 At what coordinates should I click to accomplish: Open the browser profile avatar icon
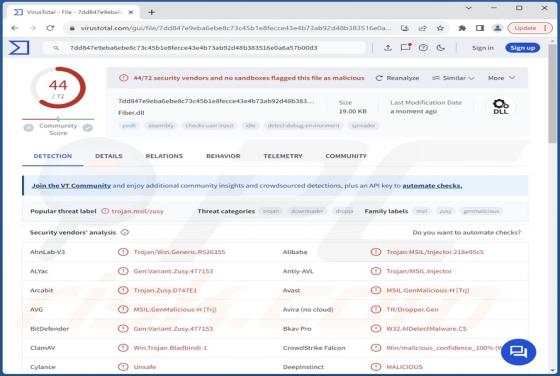tap(497, 28)
